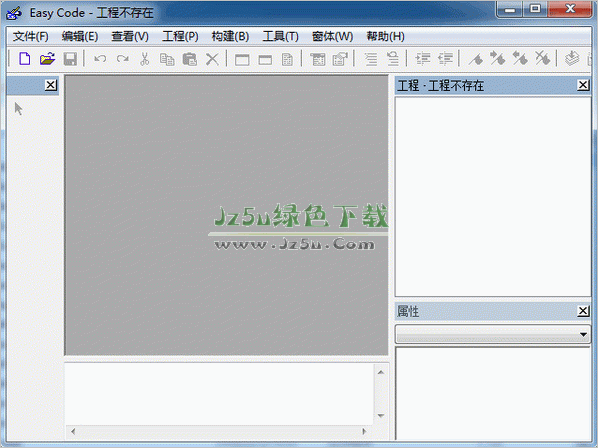
Task: Click the Save floppy disk icon
Action: click(70, 59)
